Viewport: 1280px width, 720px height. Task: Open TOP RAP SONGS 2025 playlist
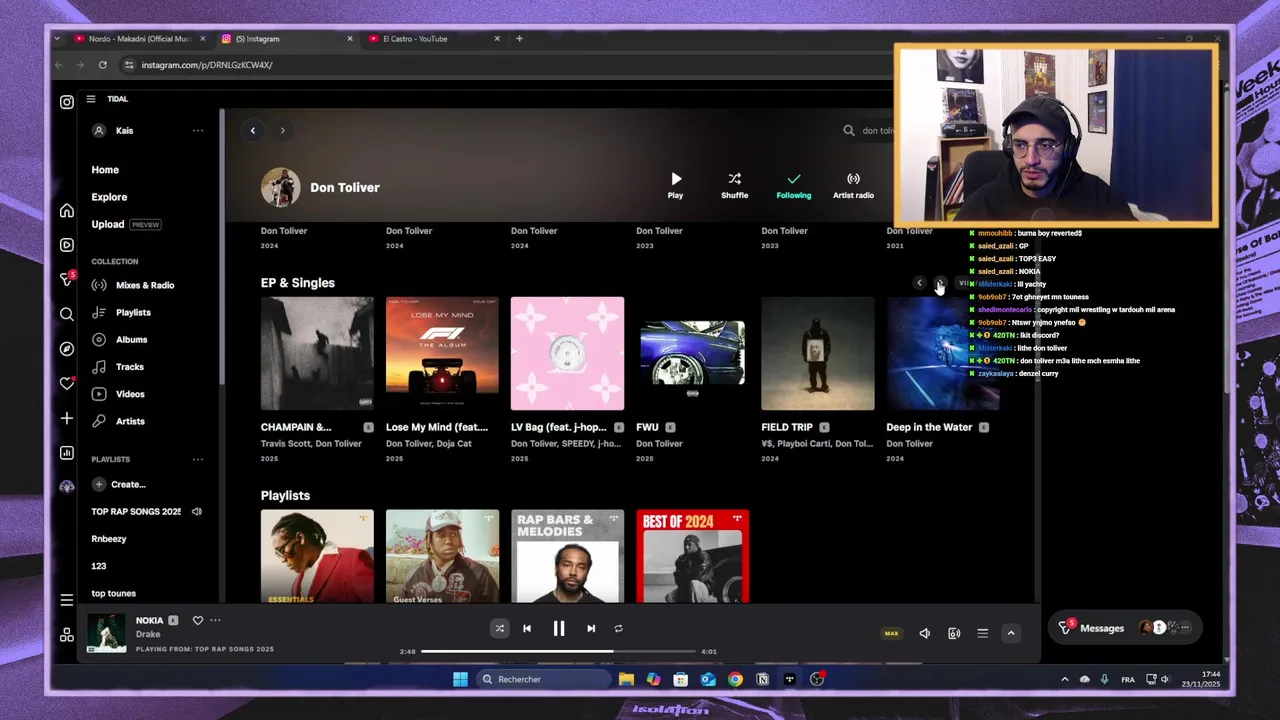click(x=136, y=511)
